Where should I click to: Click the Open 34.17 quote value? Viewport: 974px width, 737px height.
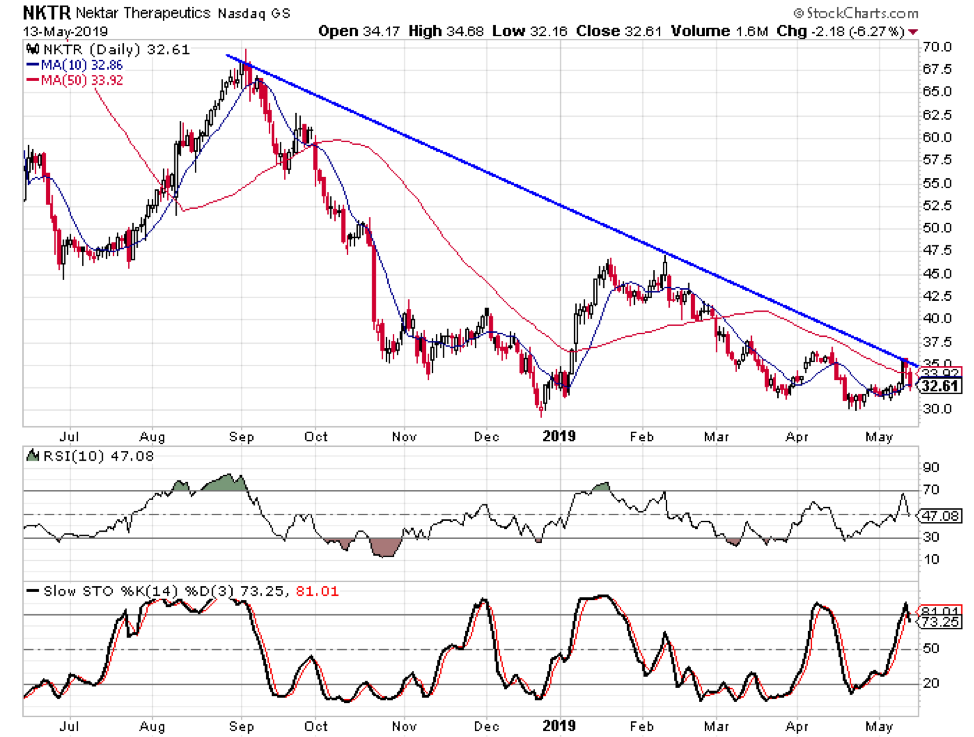coord(358,31)
